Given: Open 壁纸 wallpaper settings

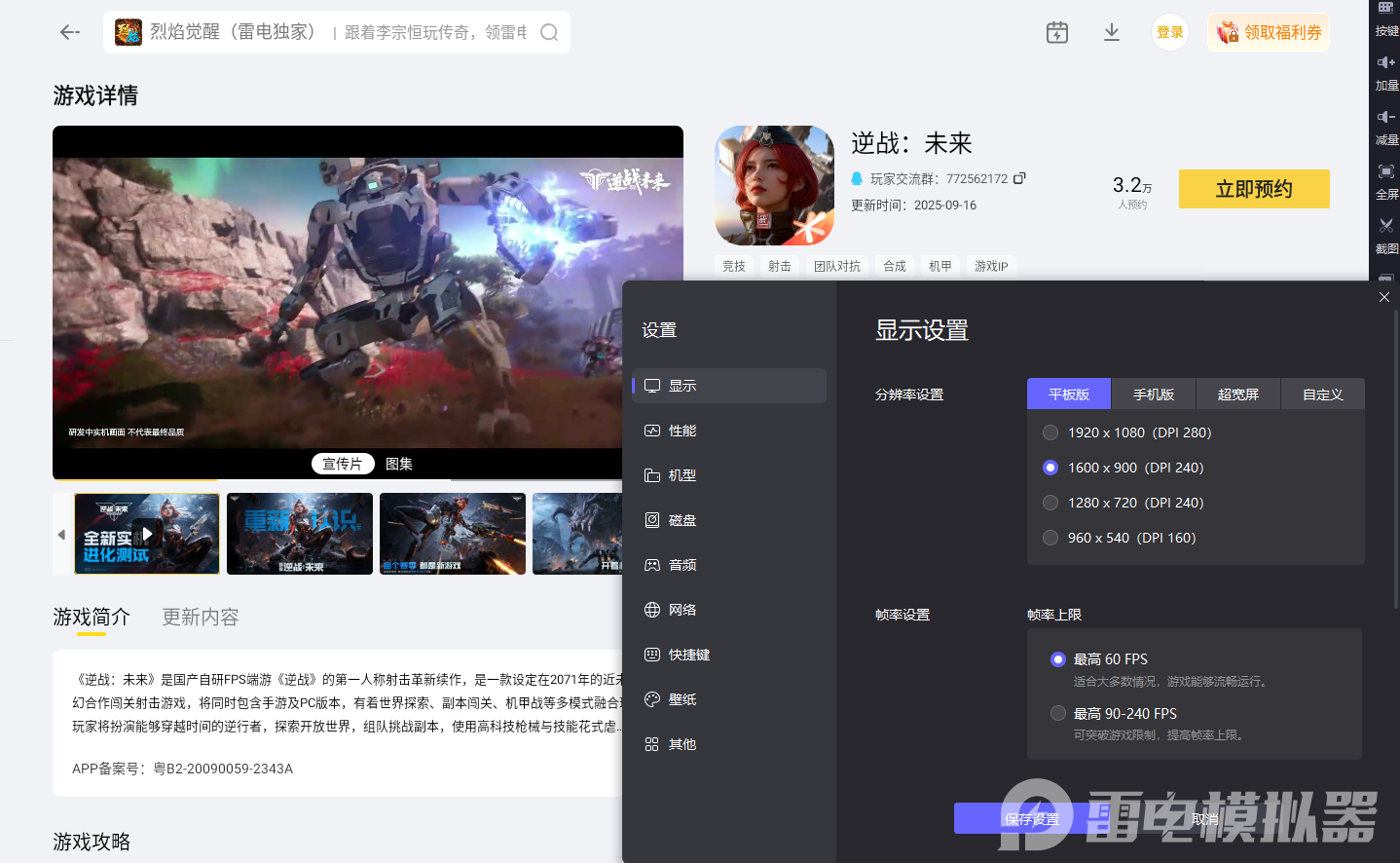Looking at the screenshot, I should (x=682, y=698).
